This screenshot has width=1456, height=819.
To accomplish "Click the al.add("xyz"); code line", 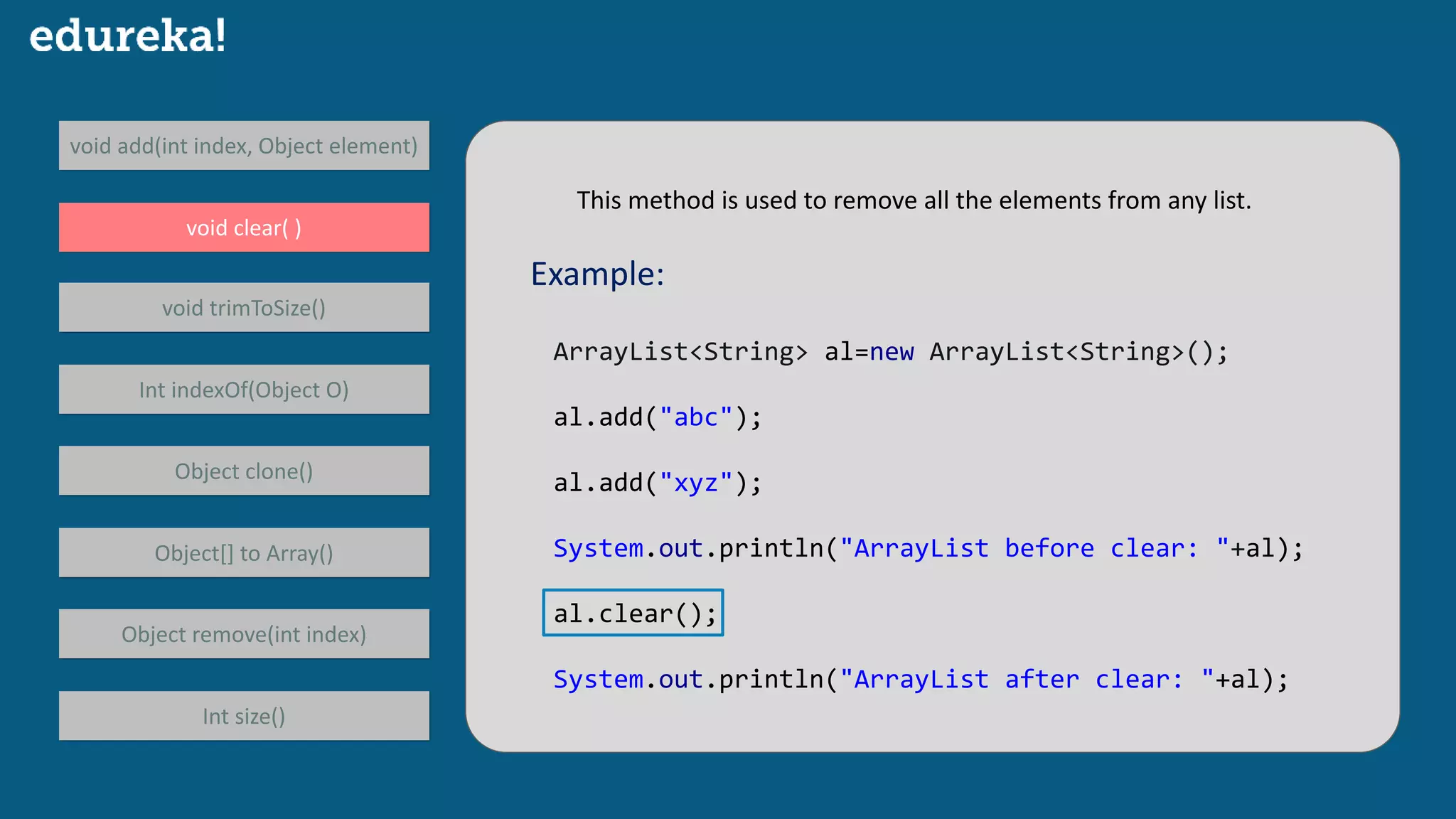I will (x=658, y=483).
